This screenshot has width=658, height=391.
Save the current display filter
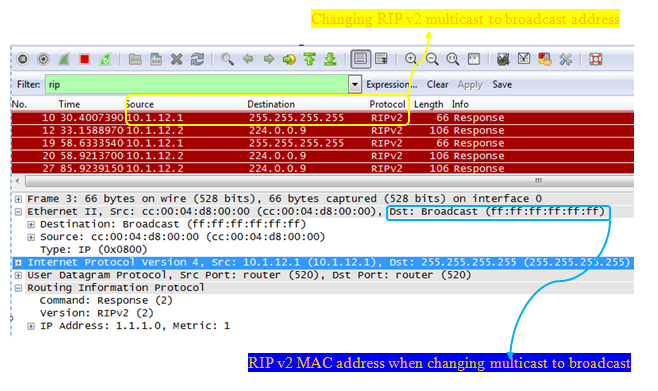[502, 84]
